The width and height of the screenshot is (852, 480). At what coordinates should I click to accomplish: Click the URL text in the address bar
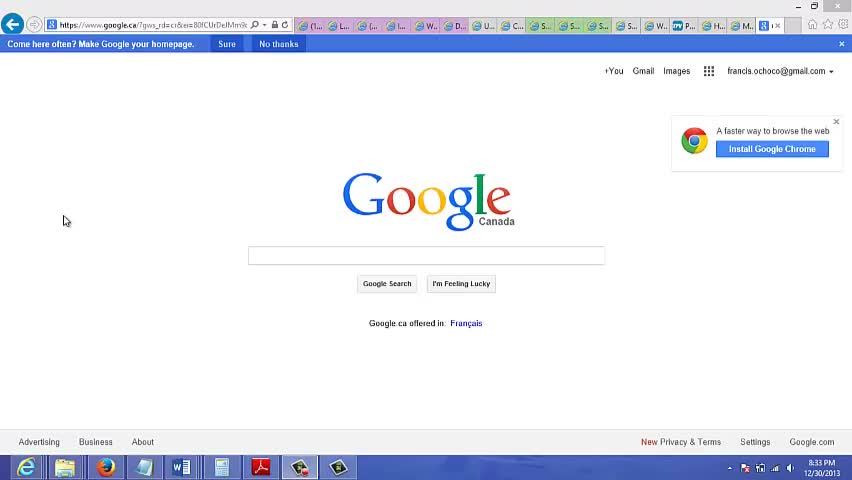[x=153, y=25]
